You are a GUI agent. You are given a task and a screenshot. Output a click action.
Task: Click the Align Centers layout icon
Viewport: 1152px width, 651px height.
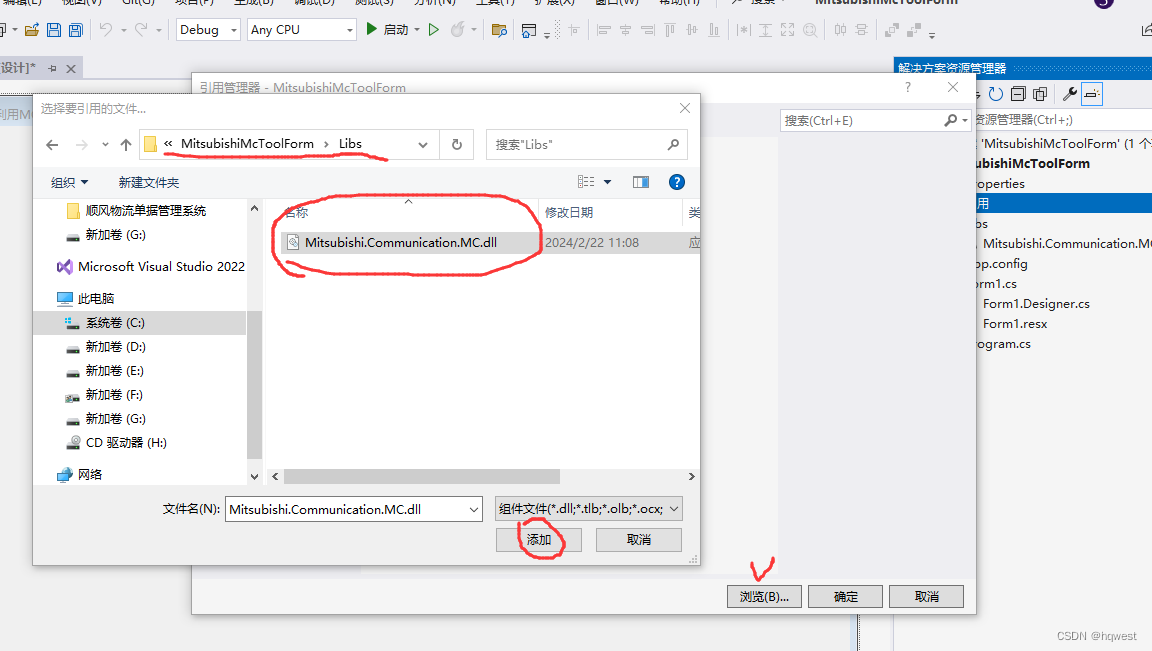pos(626,30)
